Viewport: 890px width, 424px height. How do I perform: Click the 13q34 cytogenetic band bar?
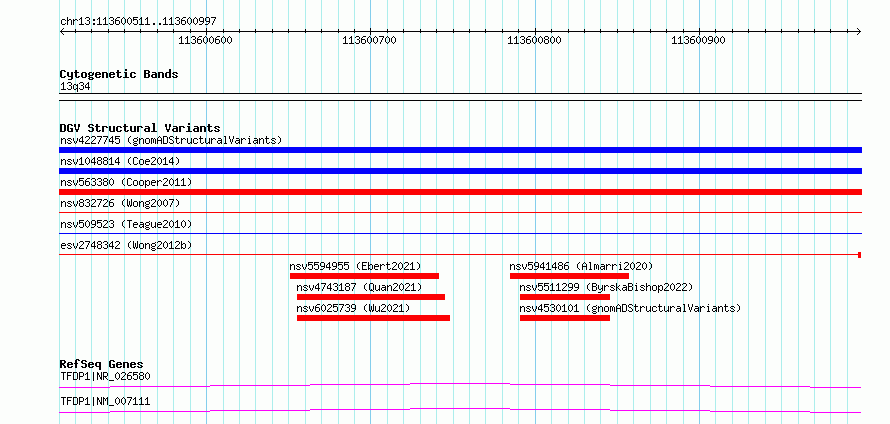pos(460,97)
